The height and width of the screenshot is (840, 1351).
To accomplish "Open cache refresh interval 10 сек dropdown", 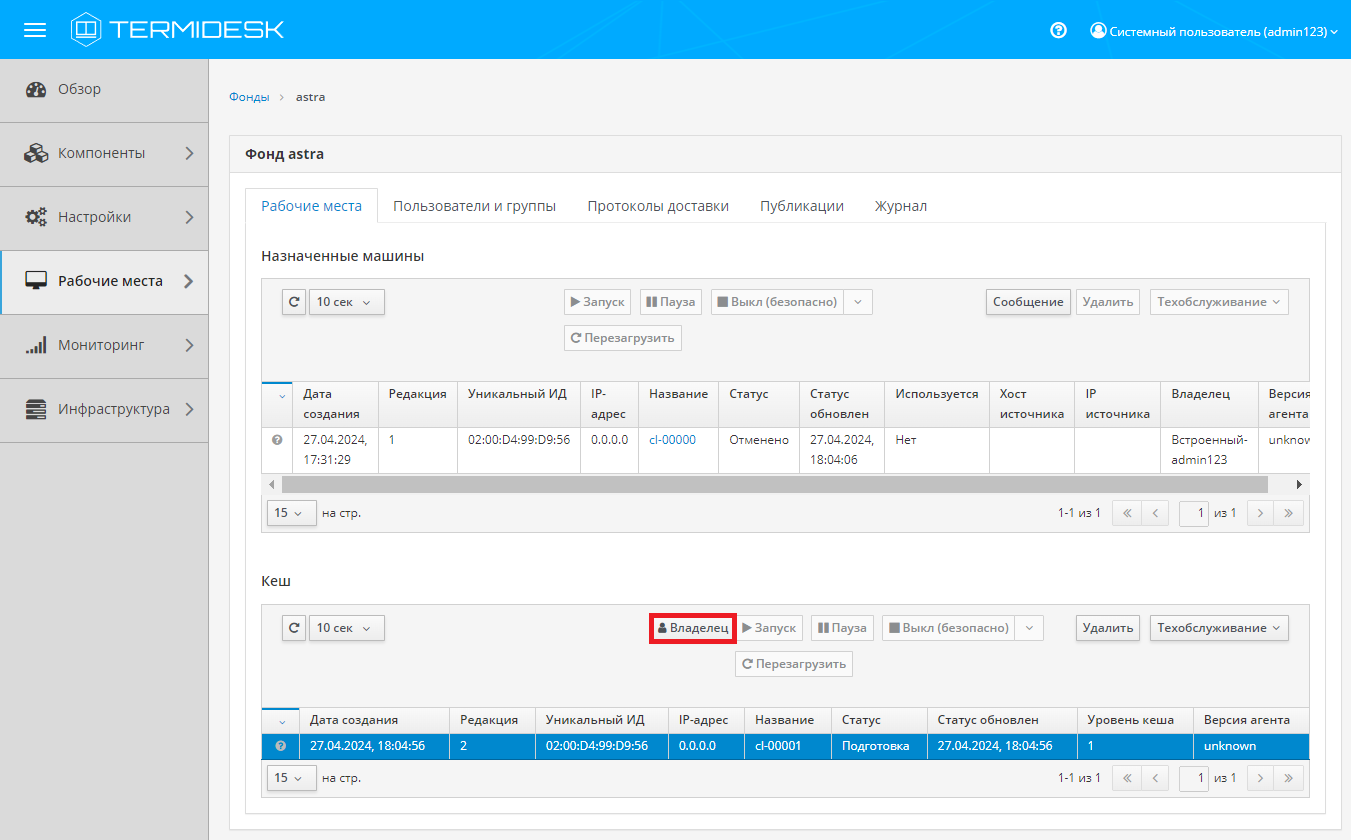I will (346, 628).
